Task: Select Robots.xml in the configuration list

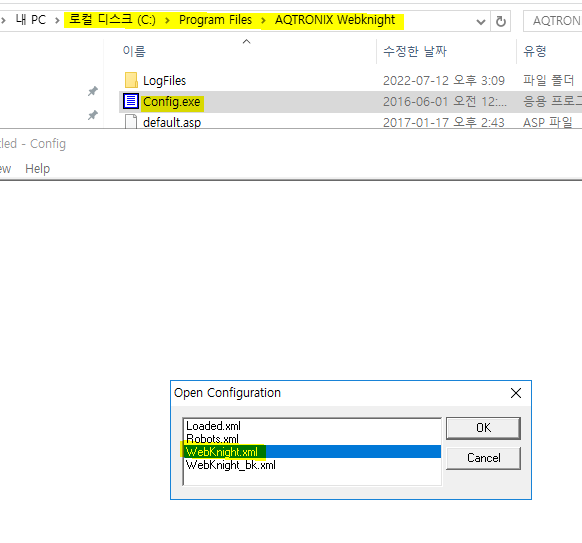Action: tap(312, 439)
